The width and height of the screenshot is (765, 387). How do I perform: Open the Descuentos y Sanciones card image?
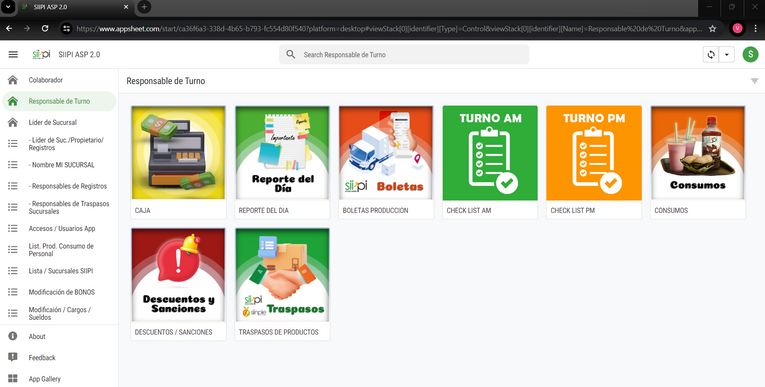(179, 275)
